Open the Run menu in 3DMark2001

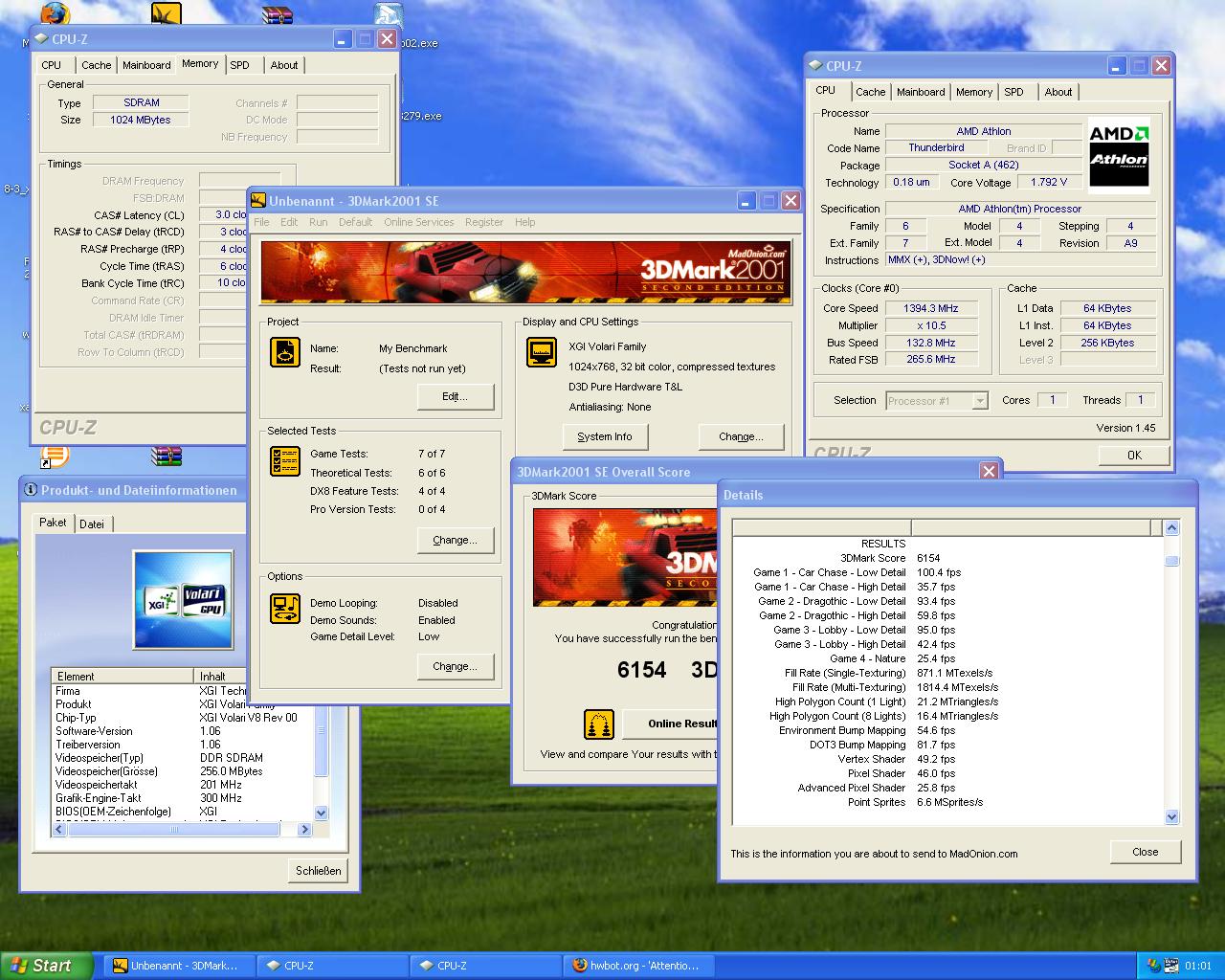click(319, 222)
